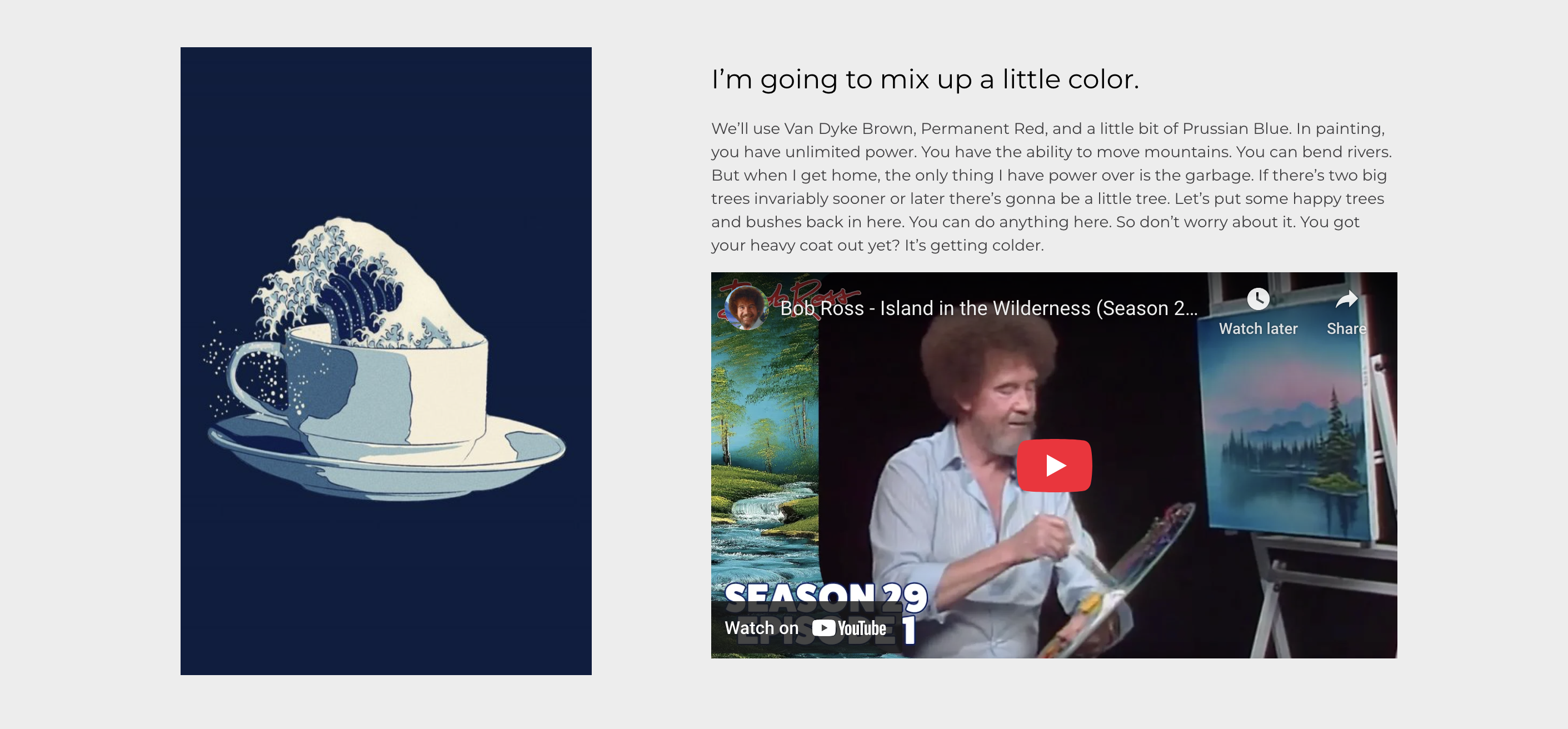Open the Bob Ross channel avatar
This screenshot has height=729, width=1568.
(x=746, y=307)
